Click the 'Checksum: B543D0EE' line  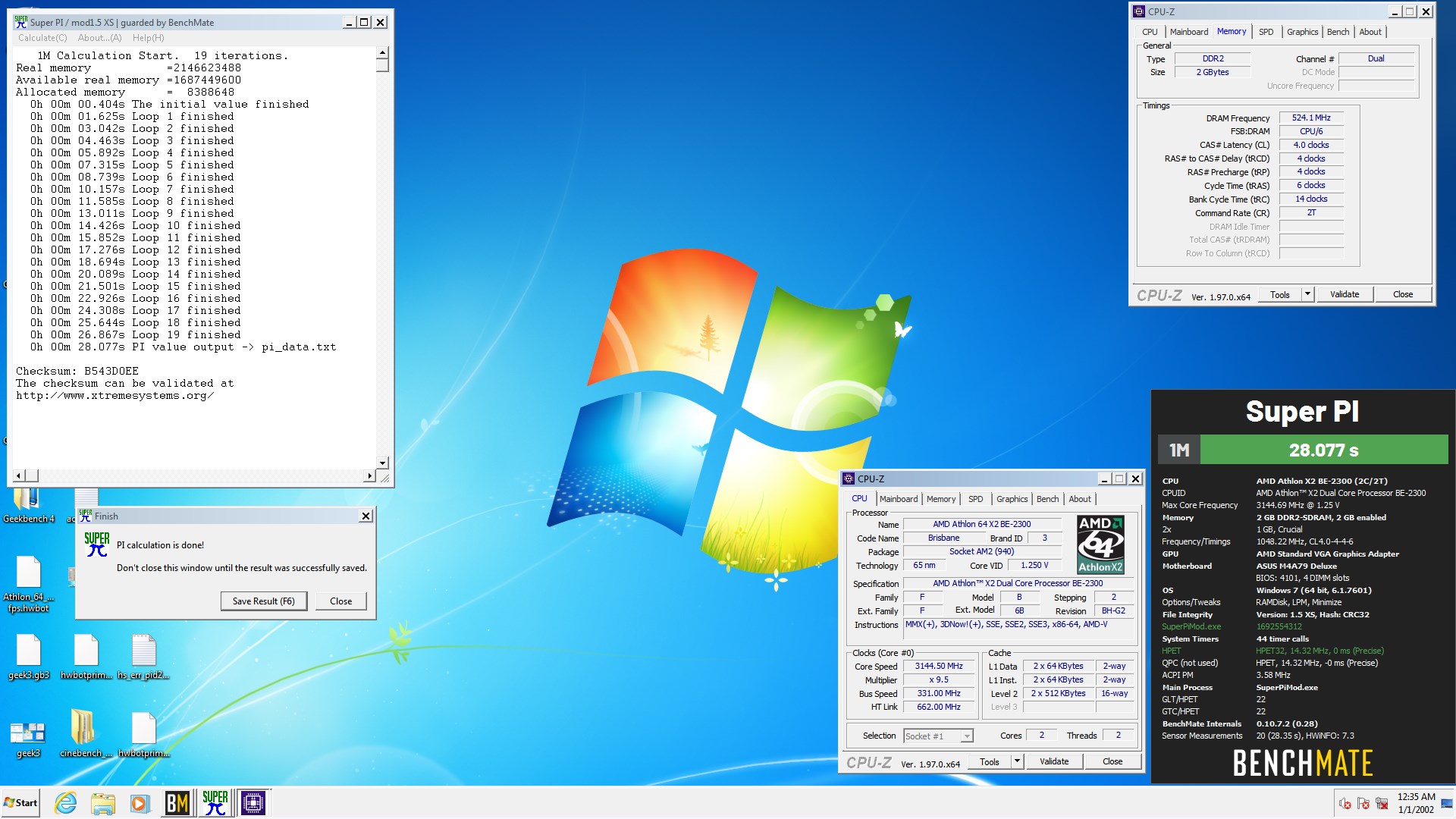point(77,372)
